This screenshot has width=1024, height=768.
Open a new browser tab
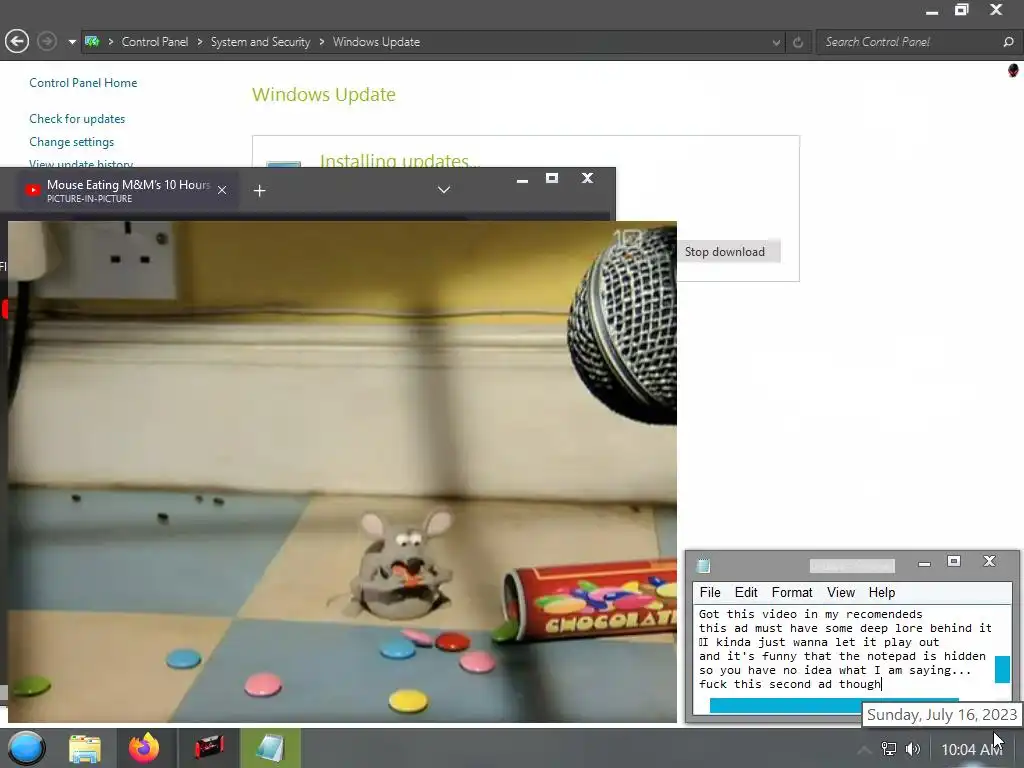click(x=259, y=191)
